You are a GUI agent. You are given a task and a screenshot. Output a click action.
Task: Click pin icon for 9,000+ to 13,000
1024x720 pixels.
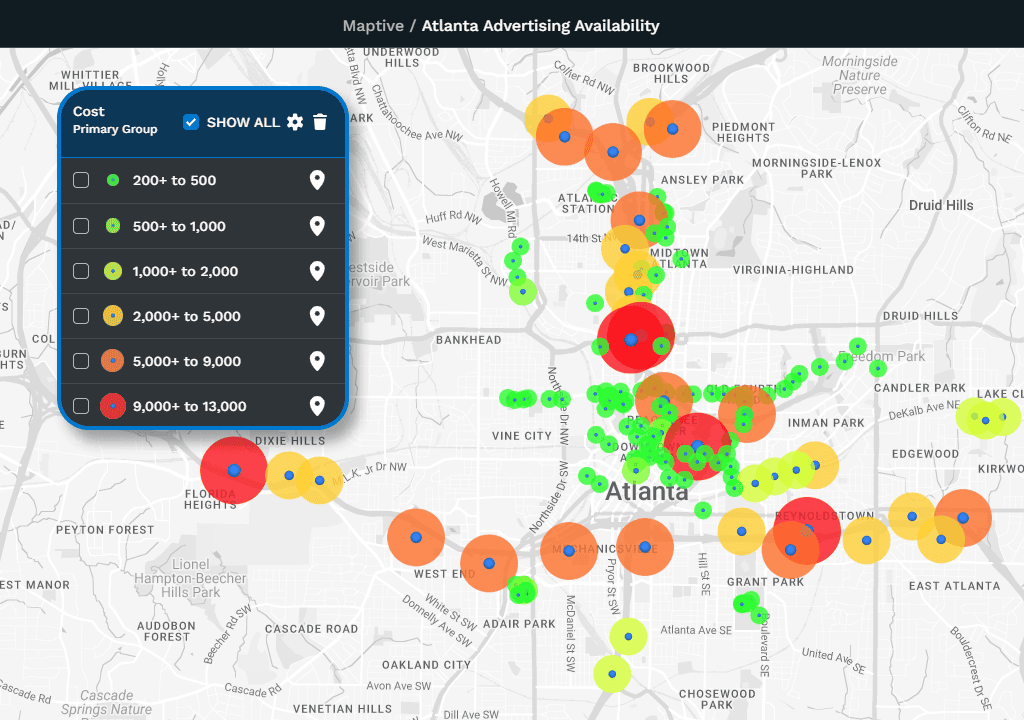pyautogui.click(x=317, y=406)
